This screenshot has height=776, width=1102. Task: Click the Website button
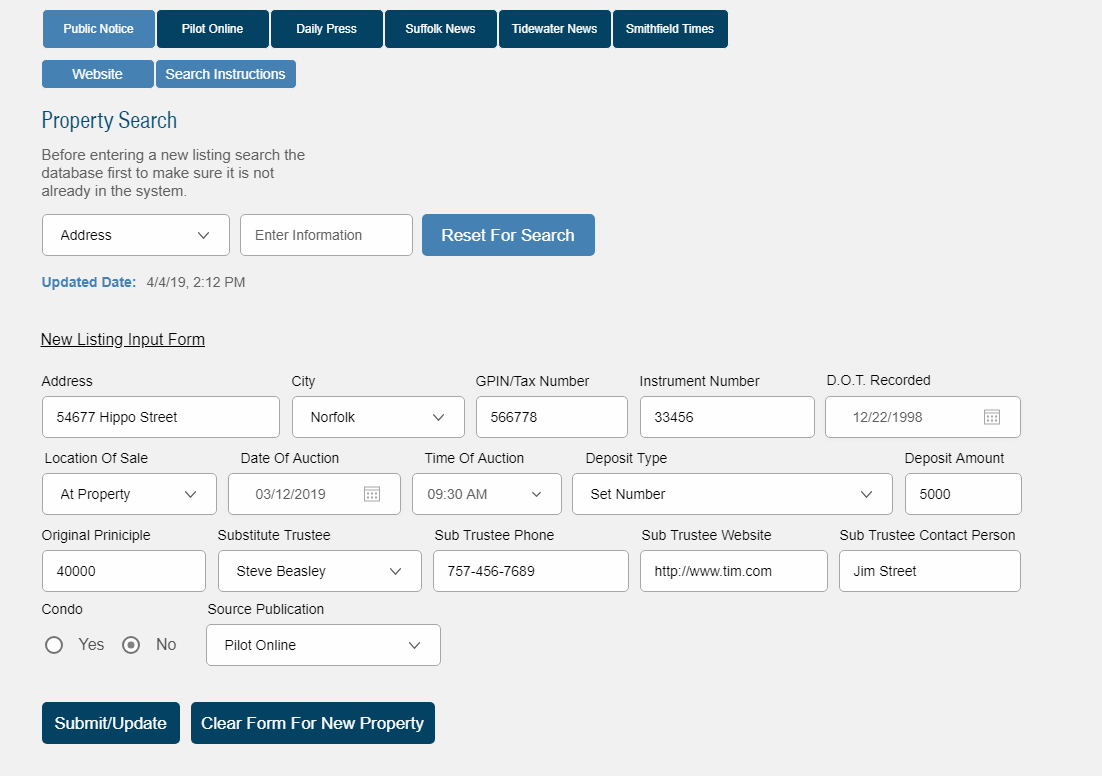tap(98, 74)
